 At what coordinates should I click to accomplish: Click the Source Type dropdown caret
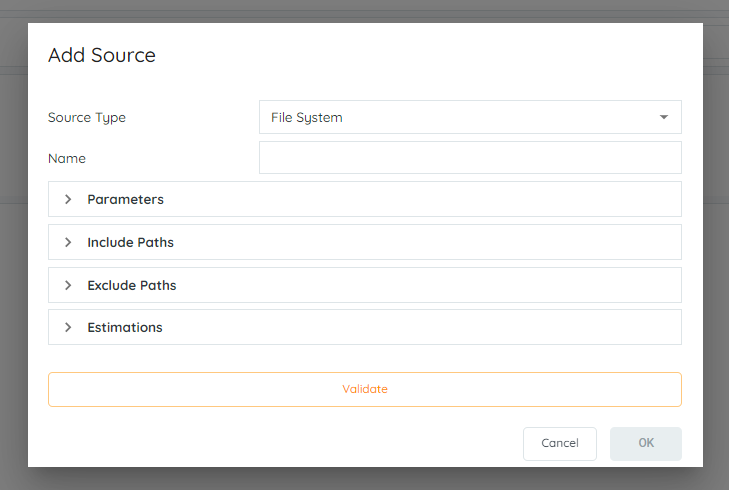click(x=664, y=117)
